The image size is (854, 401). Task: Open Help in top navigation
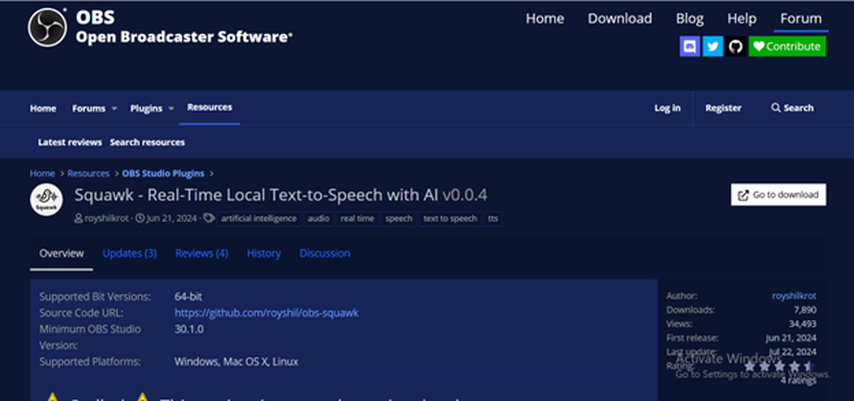pos(742,19)
